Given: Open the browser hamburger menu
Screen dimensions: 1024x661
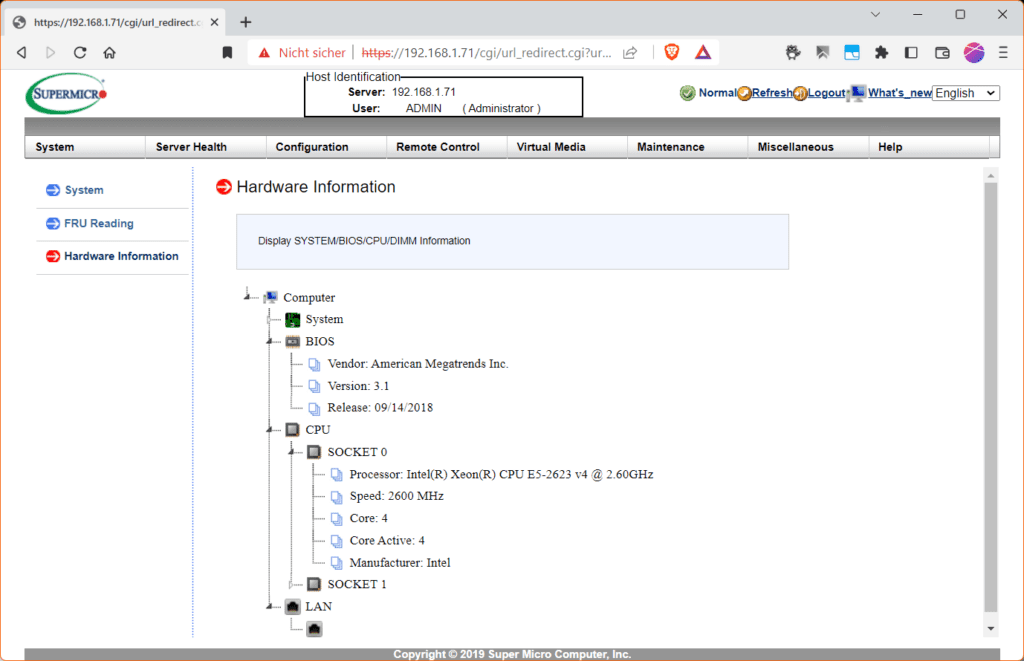Looking at the screenshot, I should (1003, 53).
